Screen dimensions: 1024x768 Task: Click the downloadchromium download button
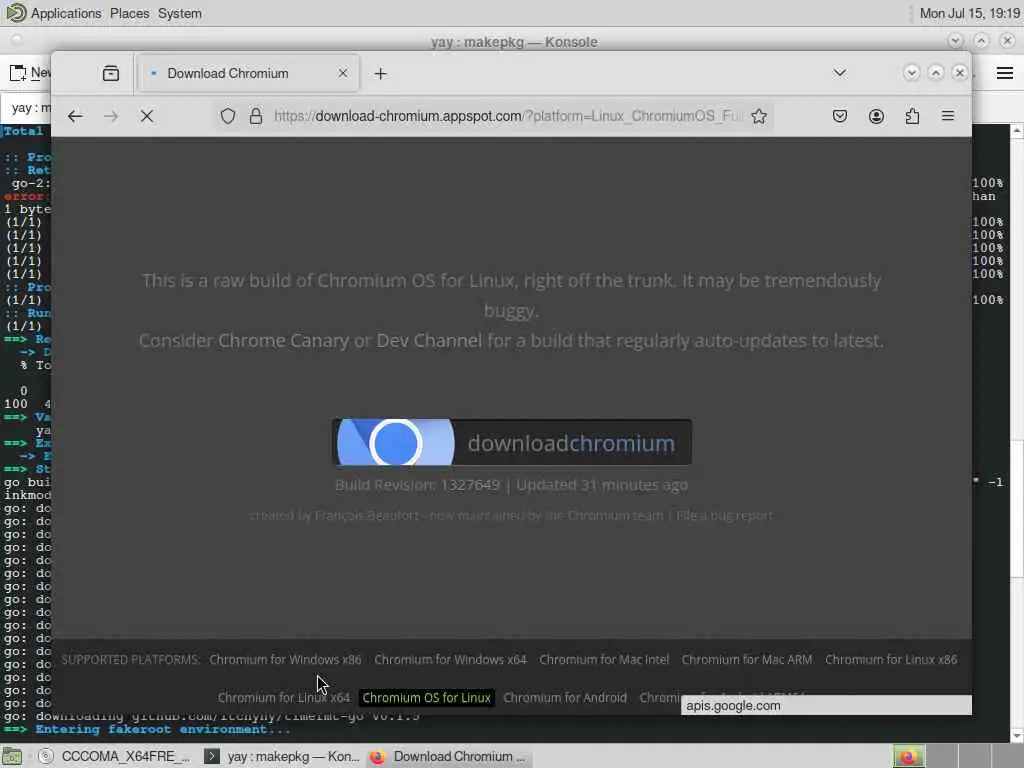pyautogui.click(x=511, y=442)
